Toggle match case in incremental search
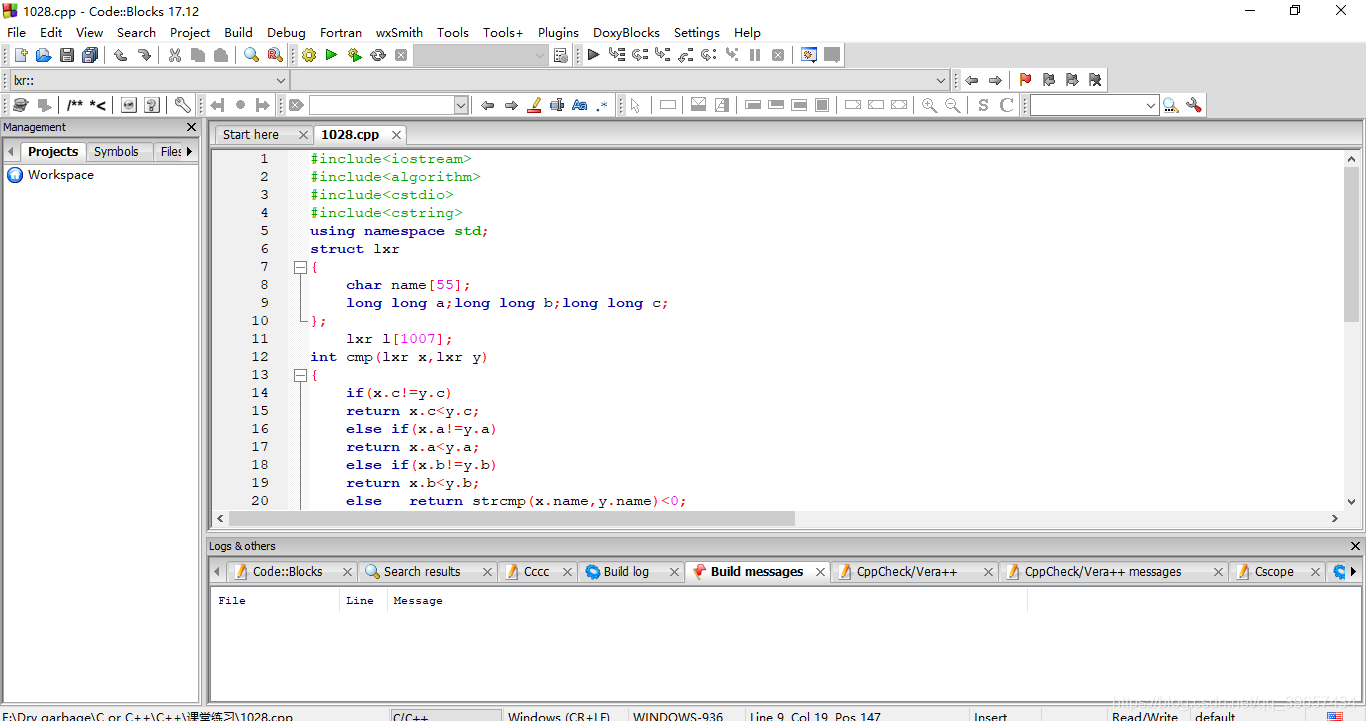This screenshot has width=1366, height=721. (x=580, y=105)
